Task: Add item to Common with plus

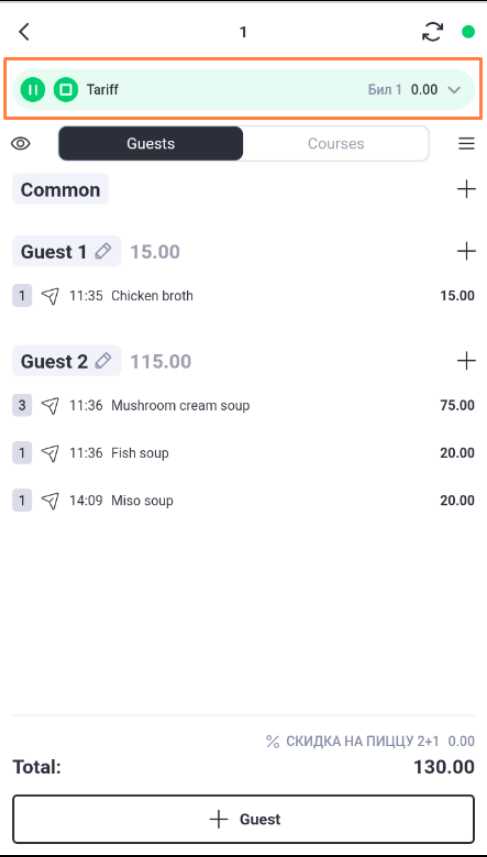Action: tap(466, 190)
